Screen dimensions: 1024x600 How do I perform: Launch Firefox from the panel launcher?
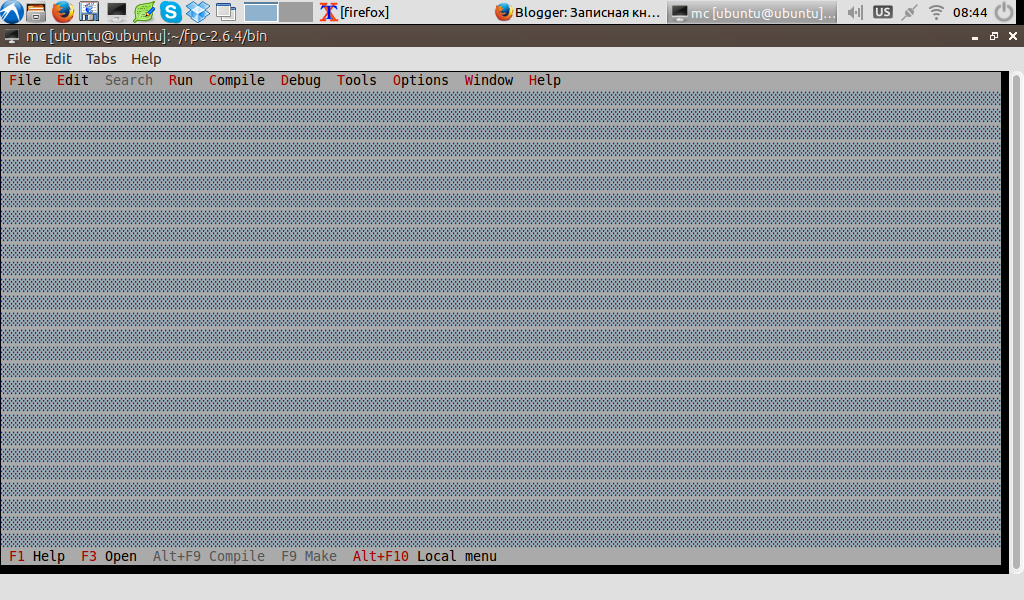(63, 12)
